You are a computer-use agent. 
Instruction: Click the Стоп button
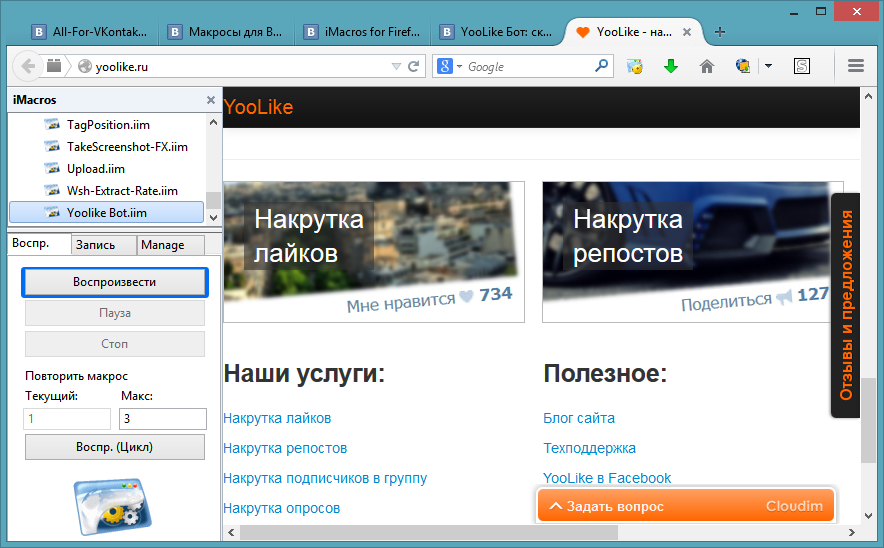tap(114, 344)
